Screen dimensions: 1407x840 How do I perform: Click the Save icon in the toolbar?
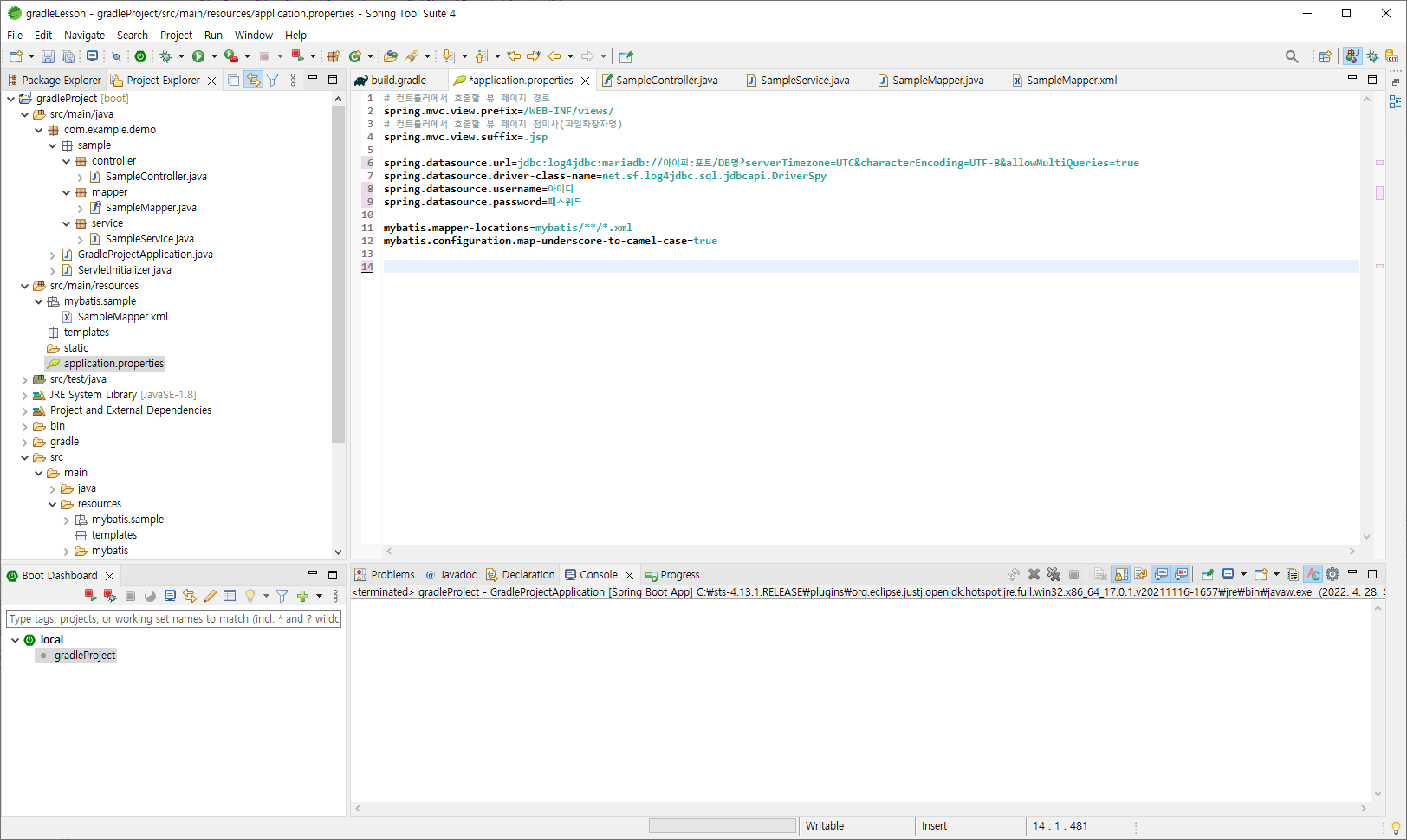(x=48, y=56)
